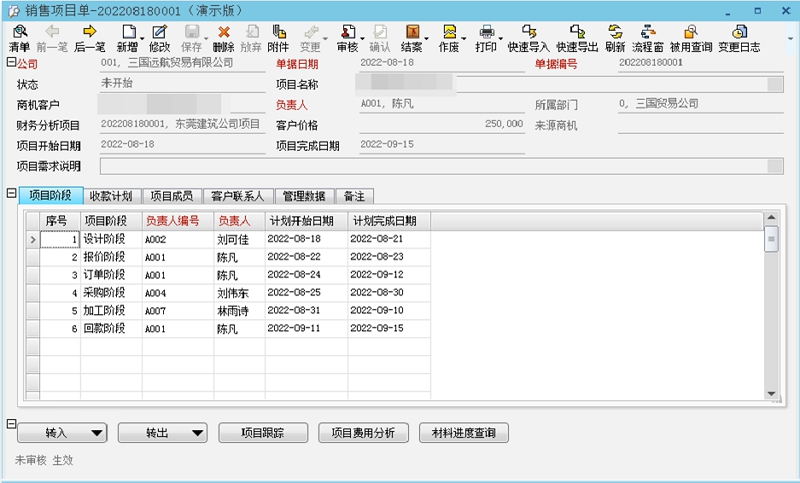Expand the 转入 dropdown button
The height and width of the screenshot is (483, 800).
tap(97, 433)
